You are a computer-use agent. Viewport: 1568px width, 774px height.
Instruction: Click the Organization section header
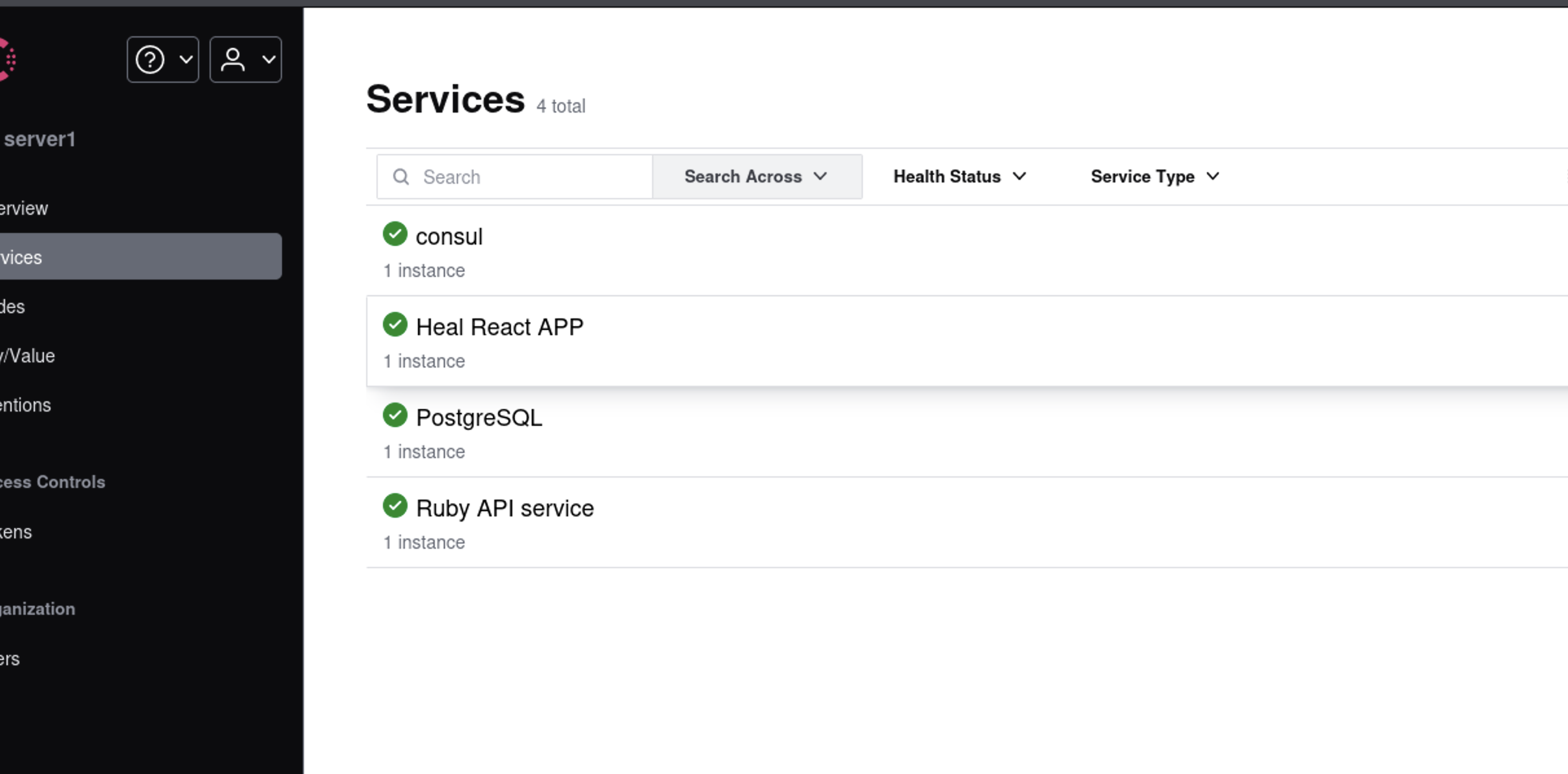tap(38, 609)
